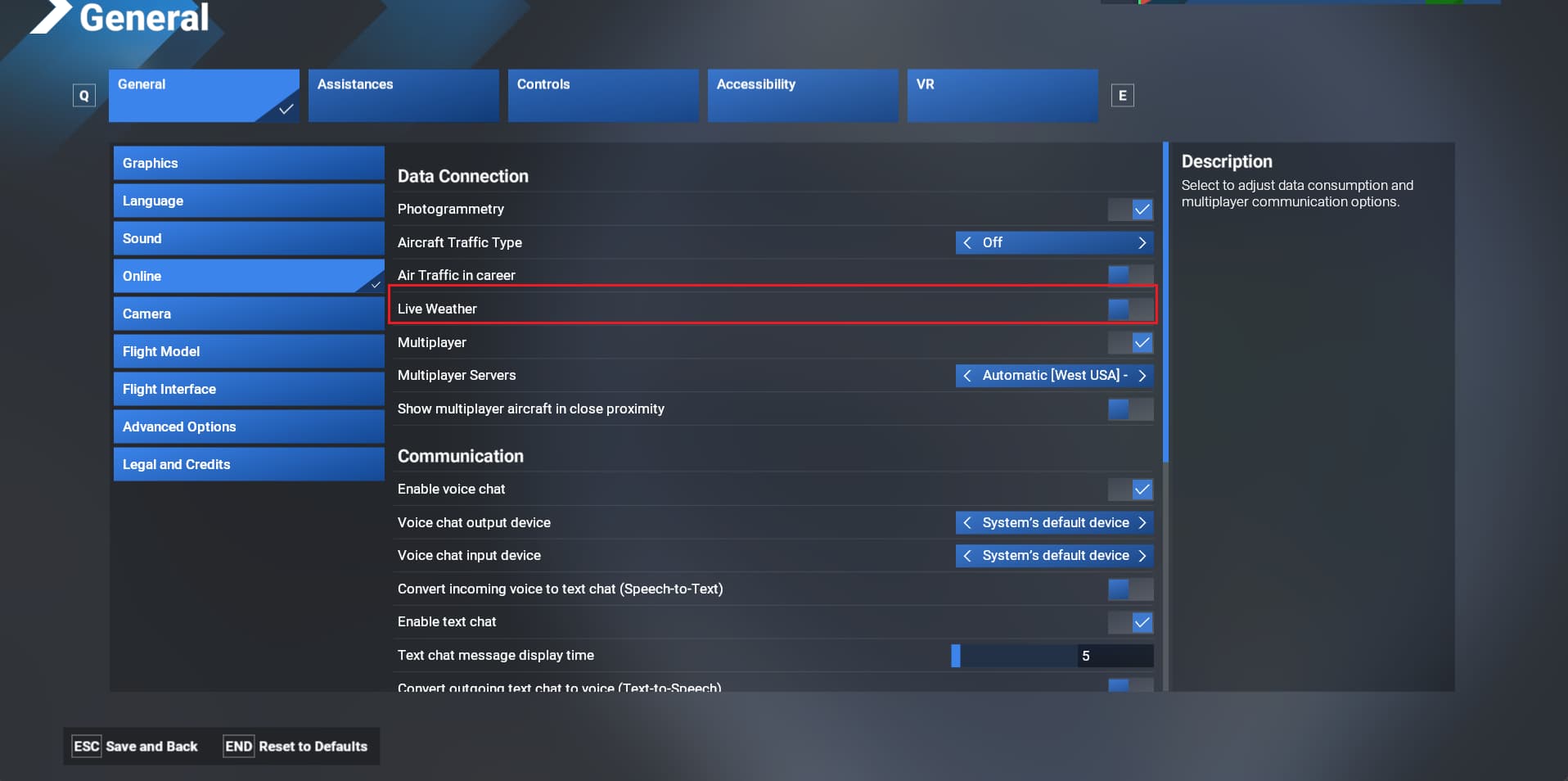Switch to the Controls tab
1568x781 pixels.
click(603, 96)
